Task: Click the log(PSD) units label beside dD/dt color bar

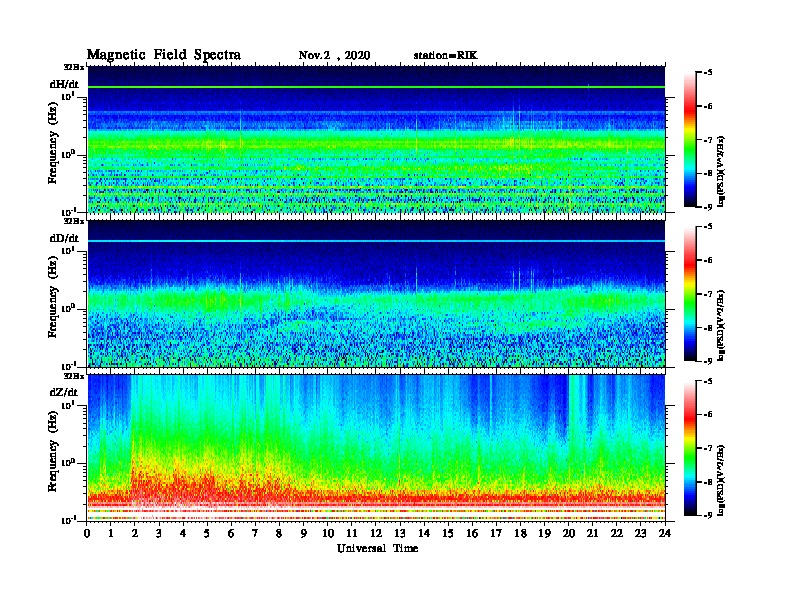Action: [x=722, y=325]
